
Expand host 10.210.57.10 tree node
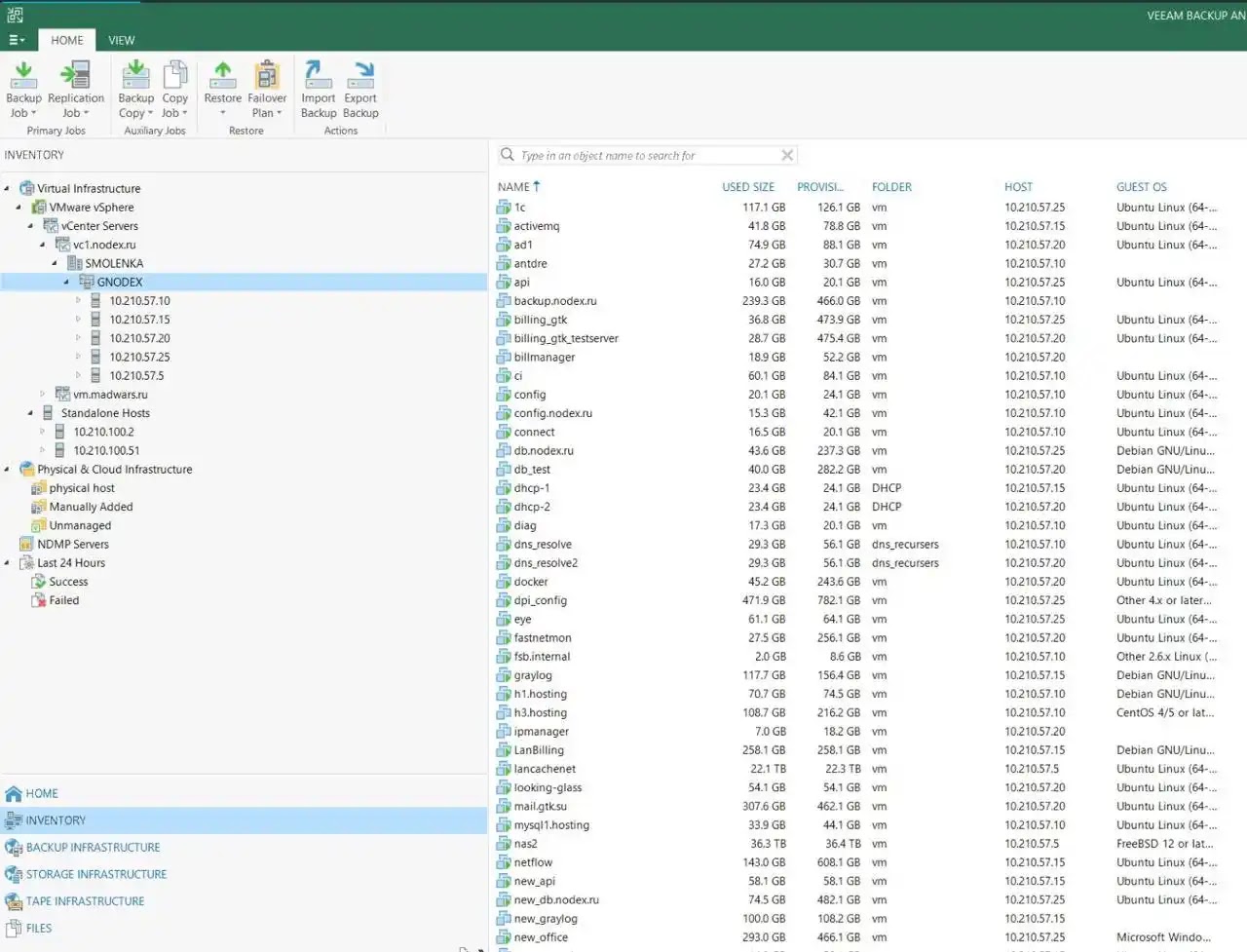click(78, 301)
